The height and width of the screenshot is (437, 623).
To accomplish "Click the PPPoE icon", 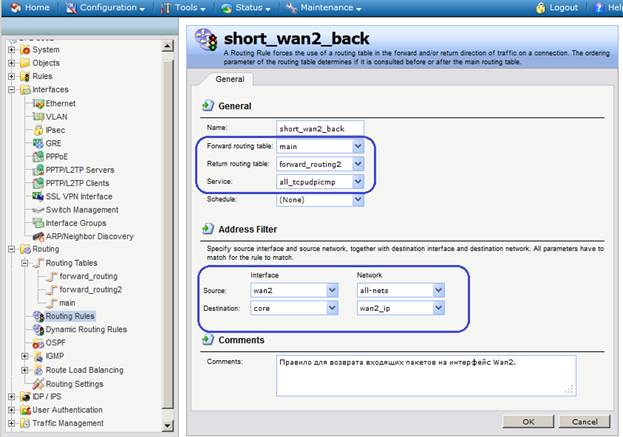I will (x=38, y=157).
